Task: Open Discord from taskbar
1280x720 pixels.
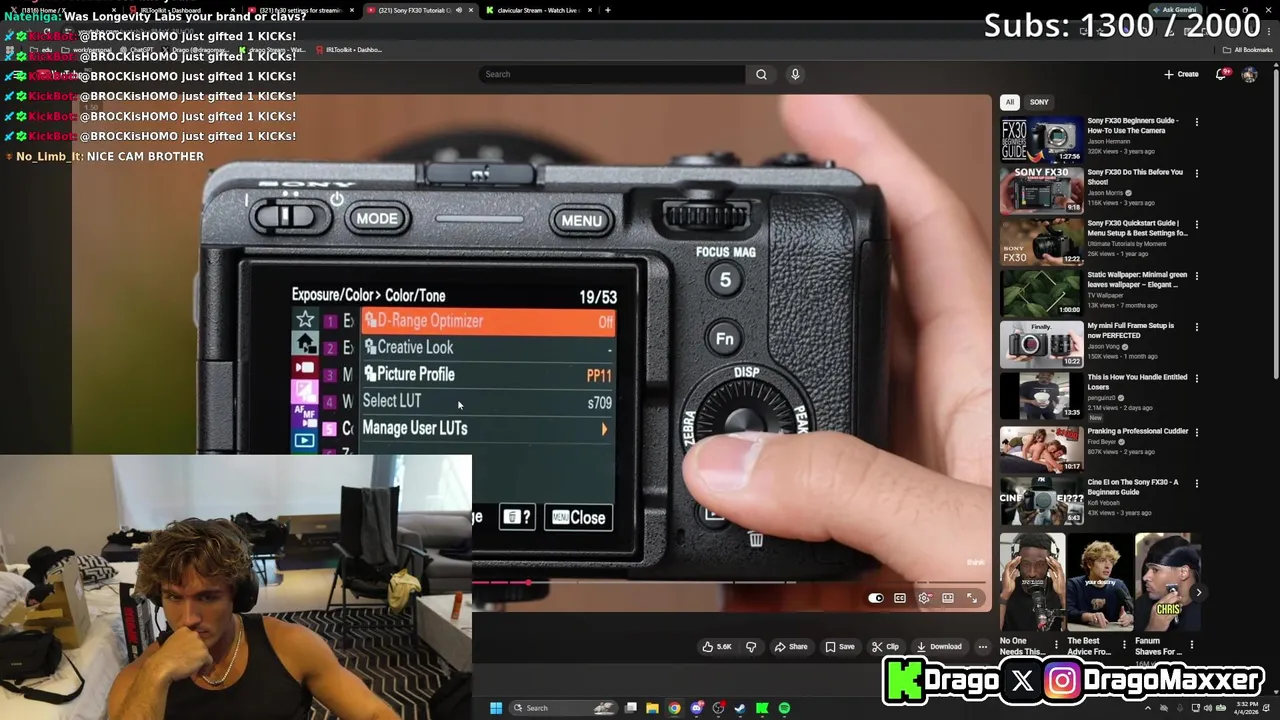Action: (x=696, y=708)
